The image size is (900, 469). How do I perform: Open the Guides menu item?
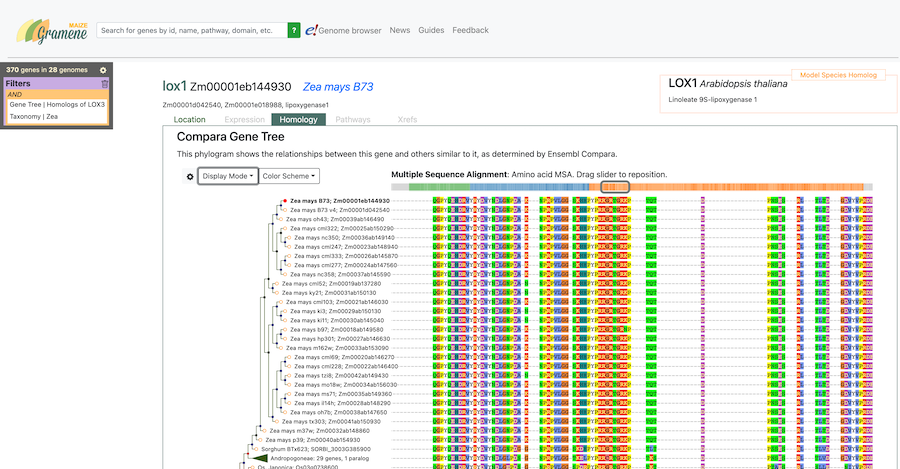coord(431,31)
